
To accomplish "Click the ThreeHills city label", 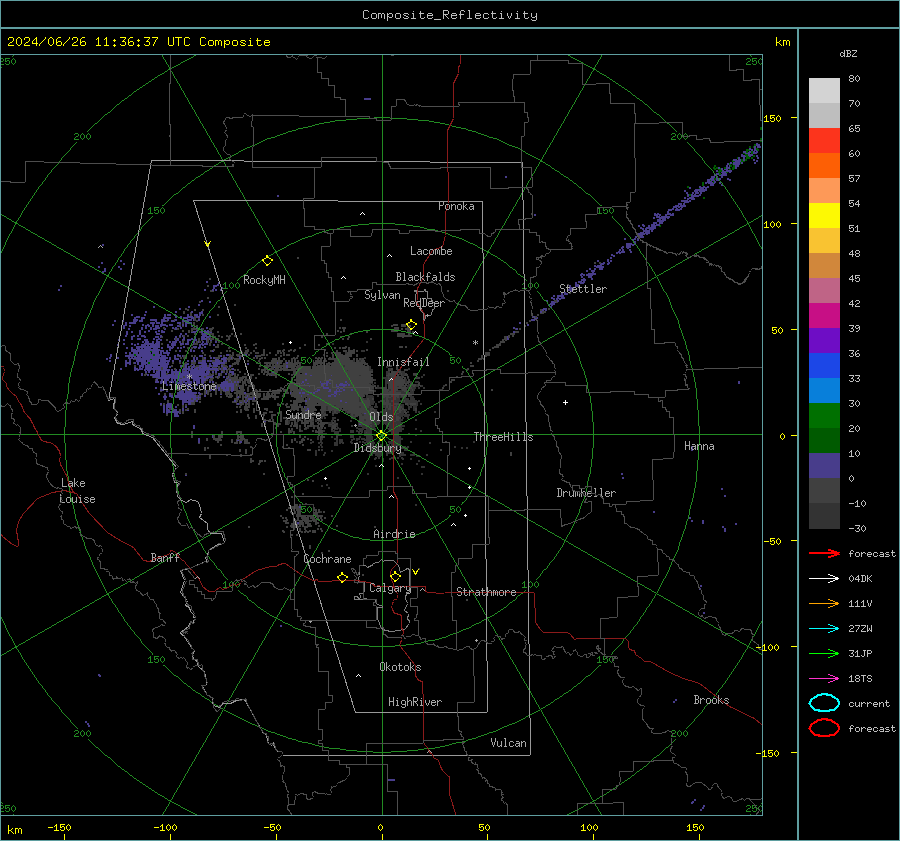I will pyautogui.click(x=503, y=437).
